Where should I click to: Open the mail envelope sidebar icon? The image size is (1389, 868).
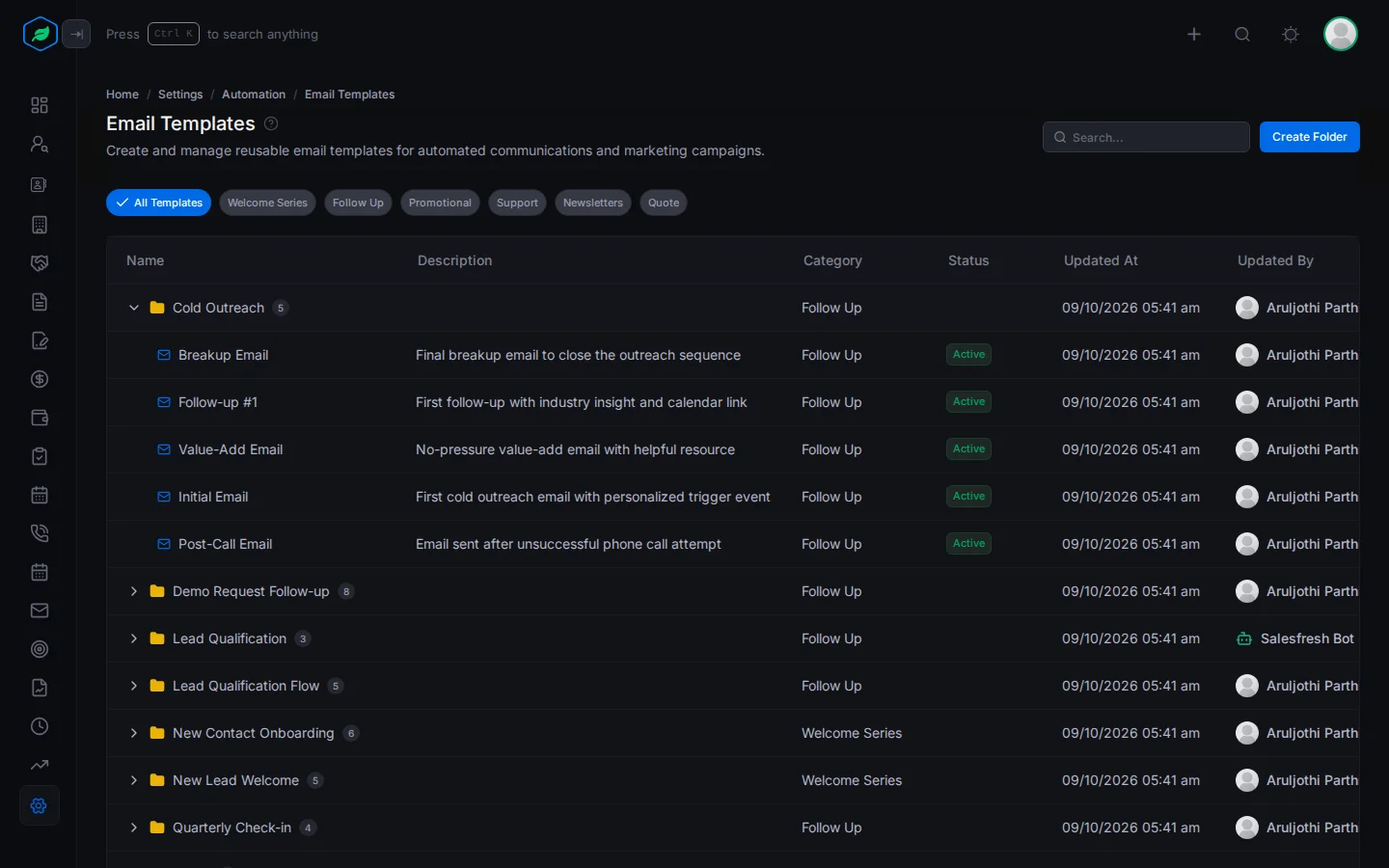pyautogui.click(x=40, y=610)
